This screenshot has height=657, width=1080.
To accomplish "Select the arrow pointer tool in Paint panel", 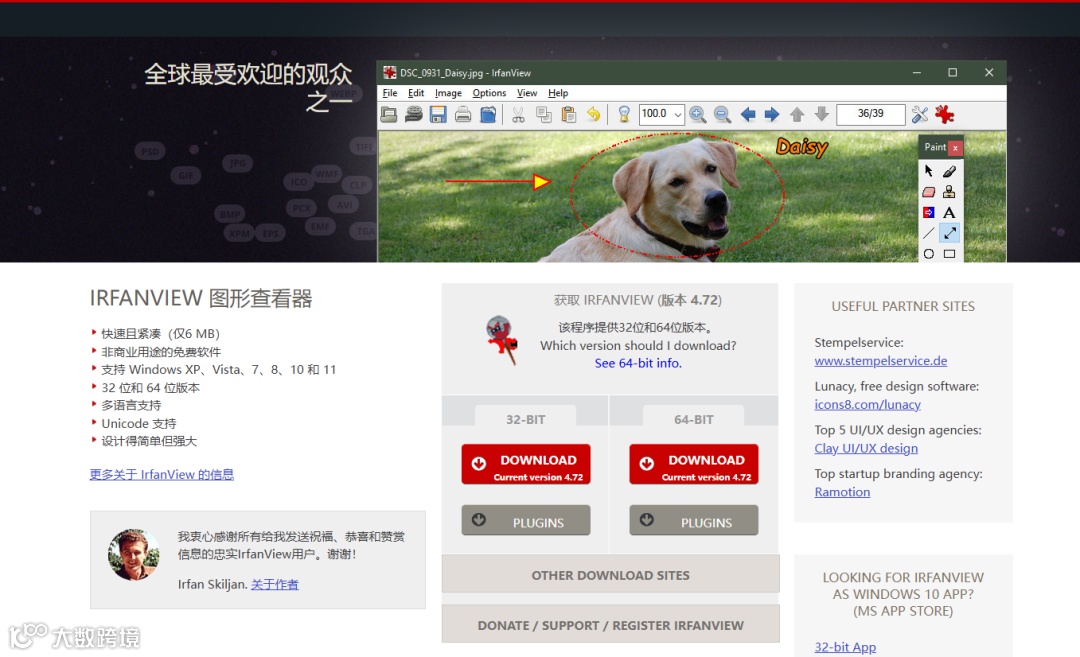I will tap(928, 171).
